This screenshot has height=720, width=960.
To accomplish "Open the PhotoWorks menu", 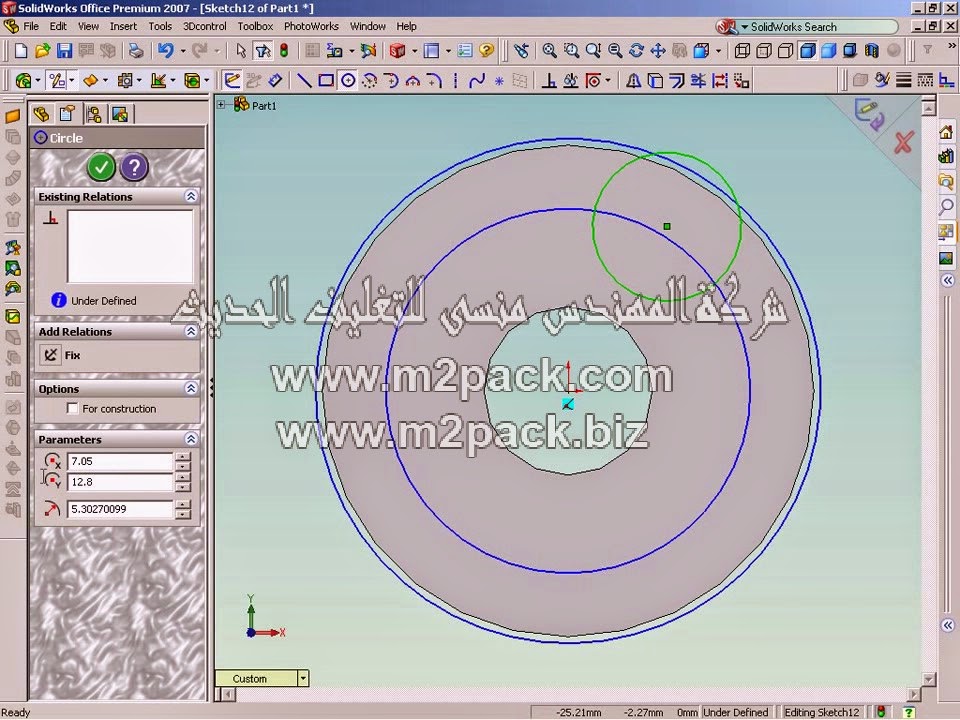I will click(311, 26).
